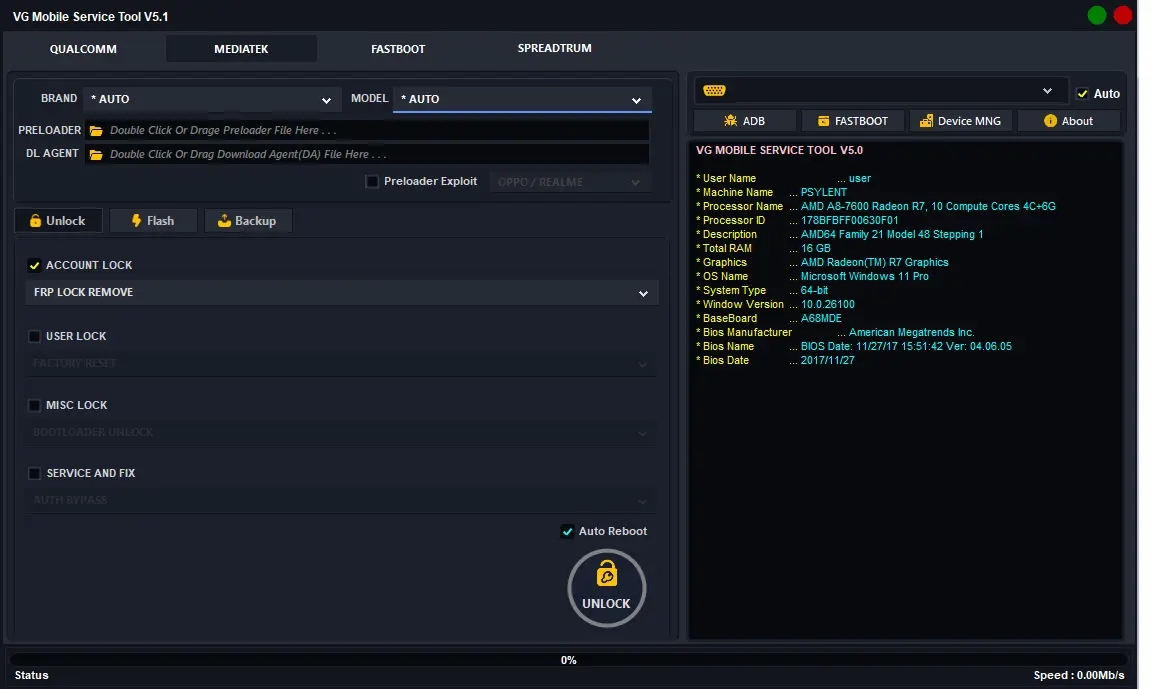Click the Download Agent file input field
Viewport: 1152px width, 689px height.
tap(367, 154)
